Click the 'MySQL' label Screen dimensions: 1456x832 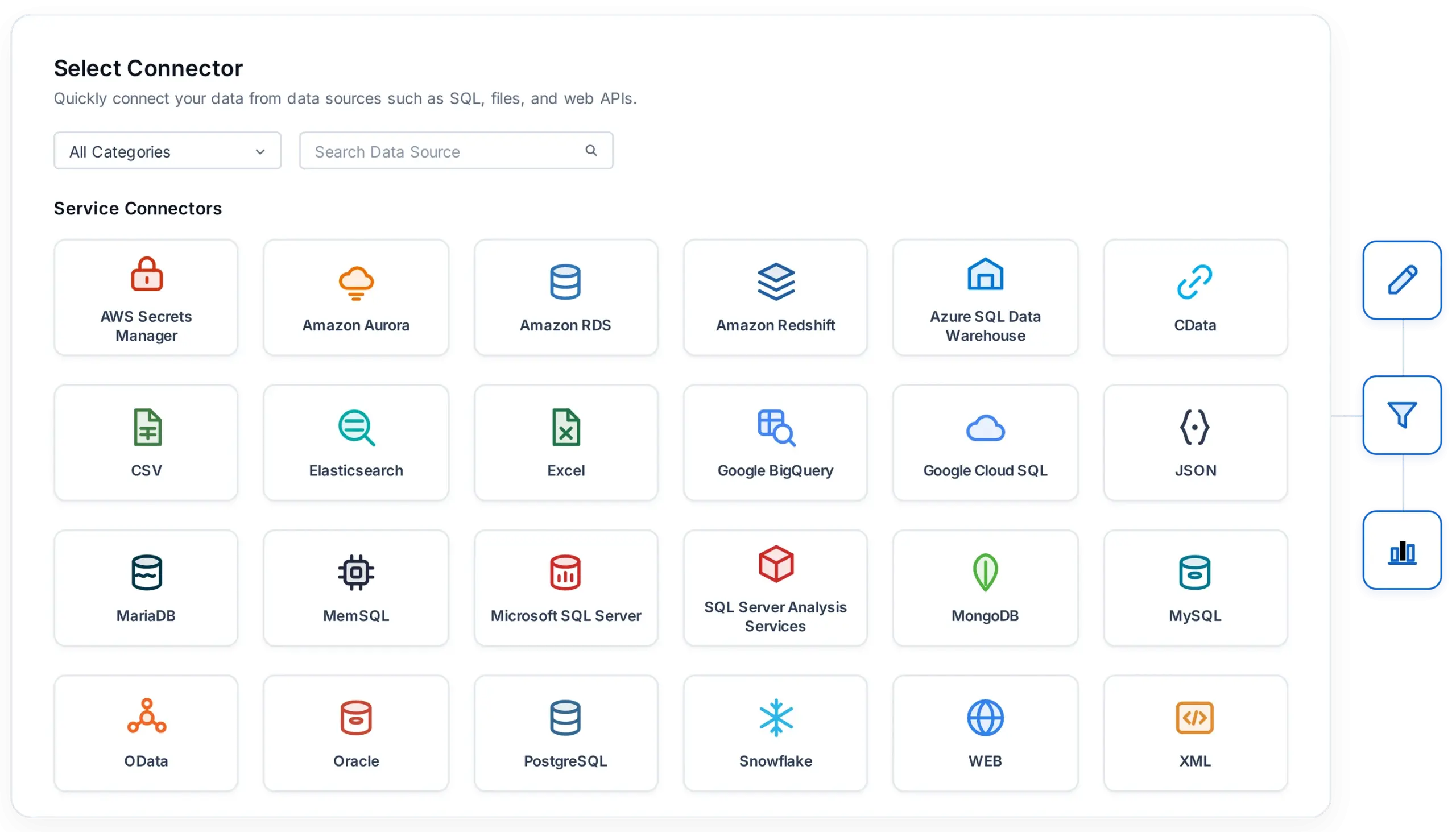click(1195, 616)
